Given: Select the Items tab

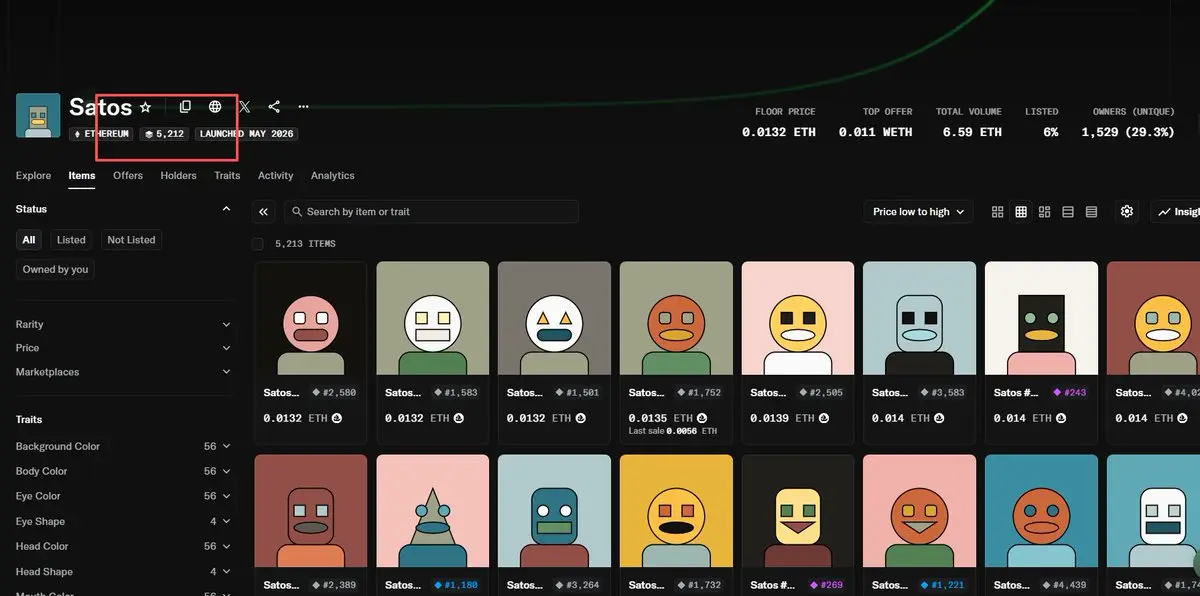Looking at the screenshot, I should 82,176.
